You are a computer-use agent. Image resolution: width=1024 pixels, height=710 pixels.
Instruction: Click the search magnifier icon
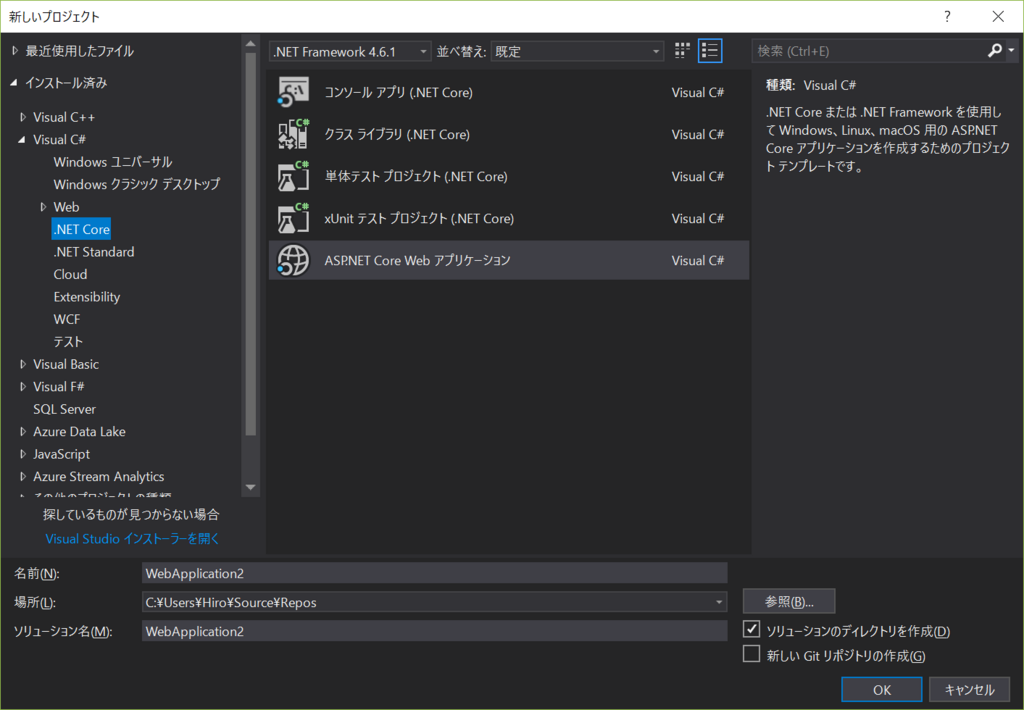tap(995, 51)
